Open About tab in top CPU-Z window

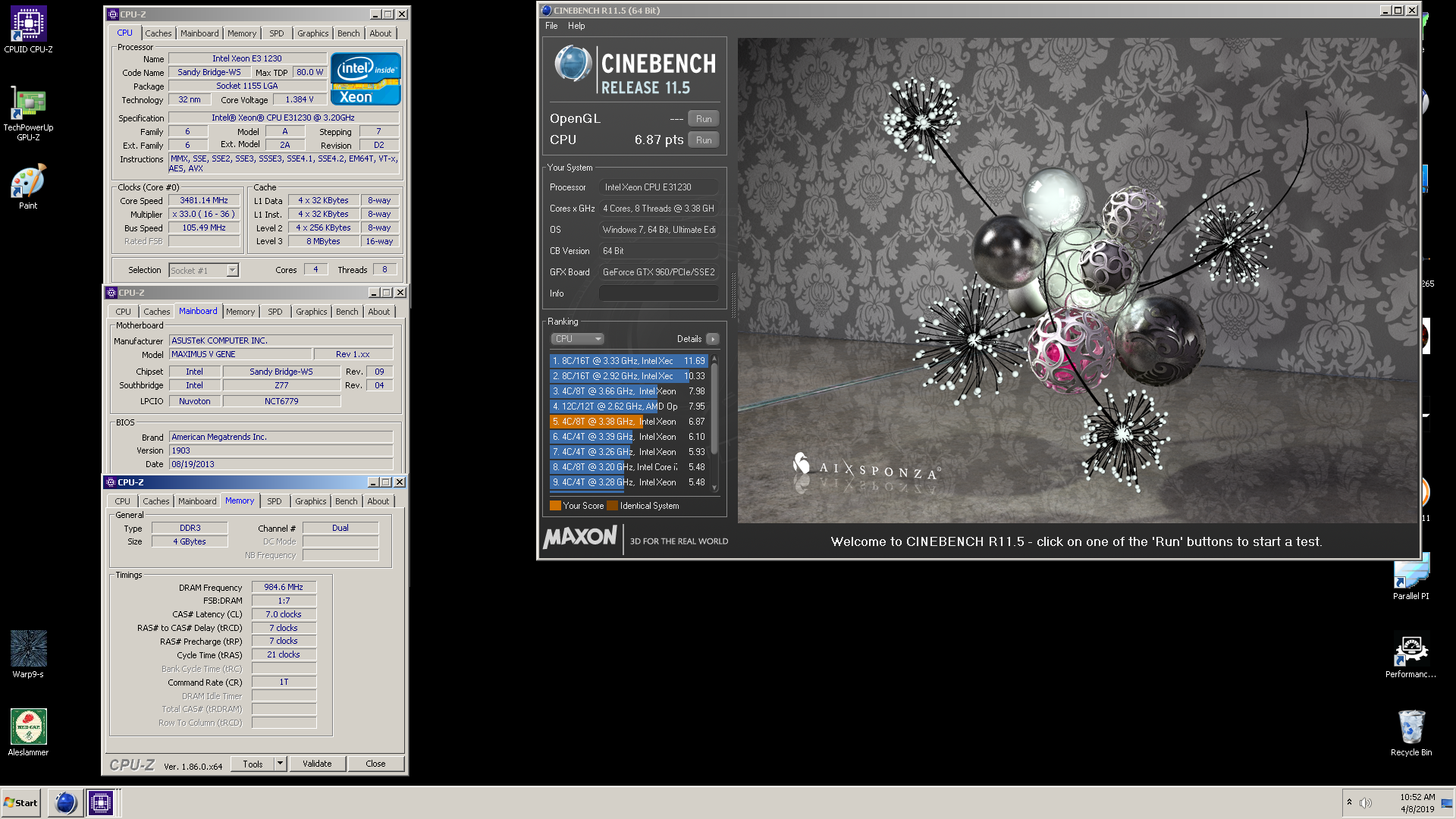[x=381, y=33]
